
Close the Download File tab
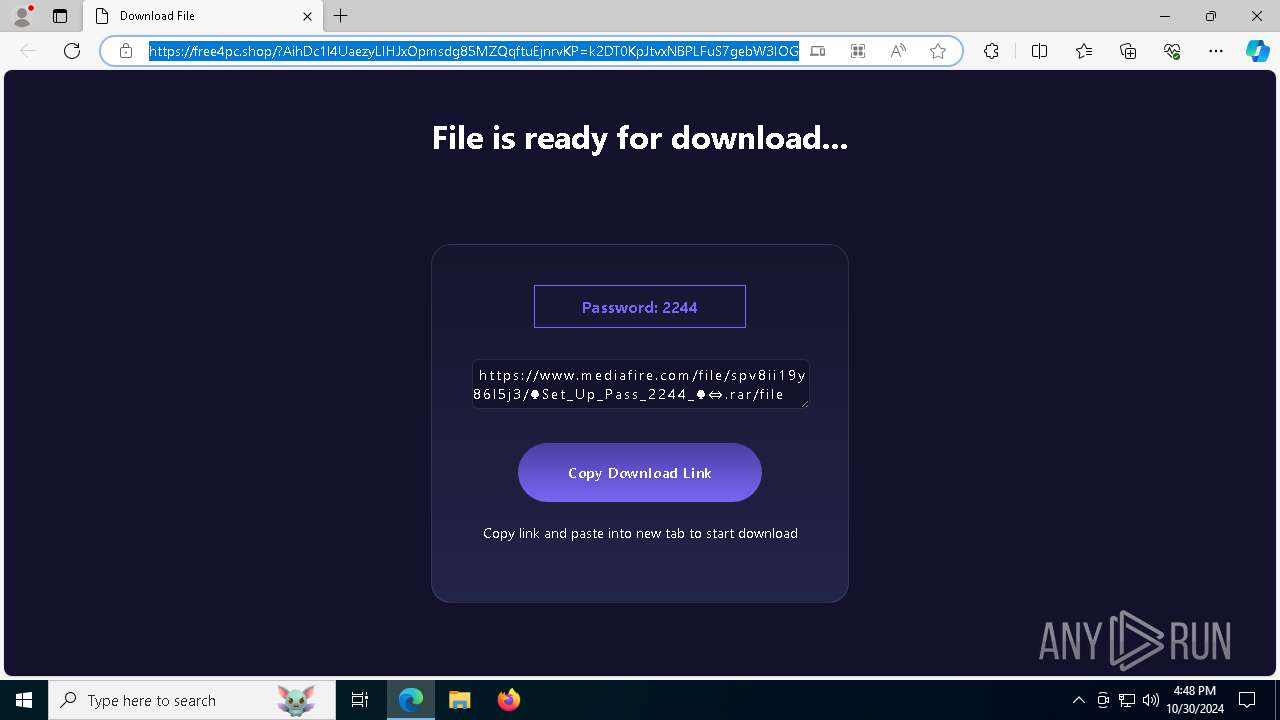pyautogui.click(x=307, y=16)
